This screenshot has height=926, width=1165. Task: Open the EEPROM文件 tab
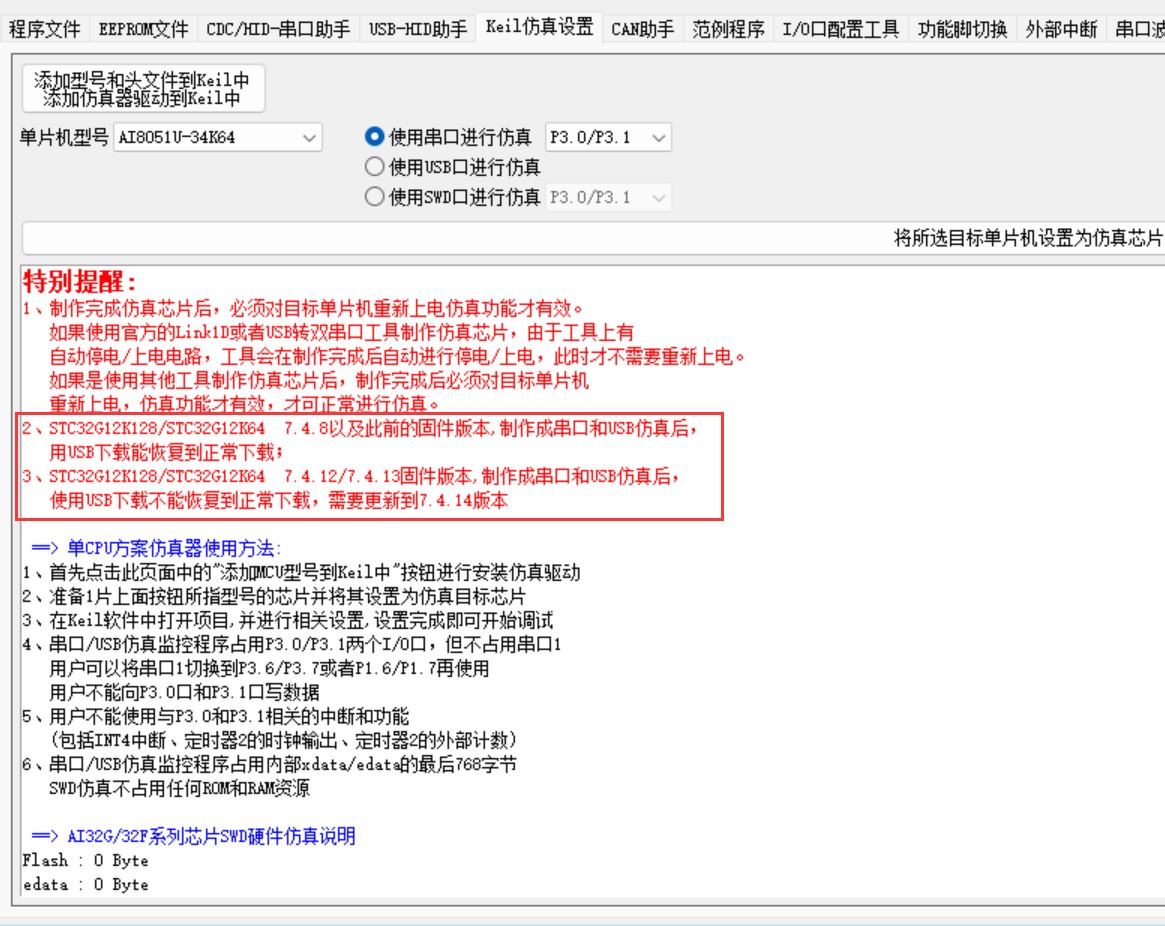pos(143,29)
